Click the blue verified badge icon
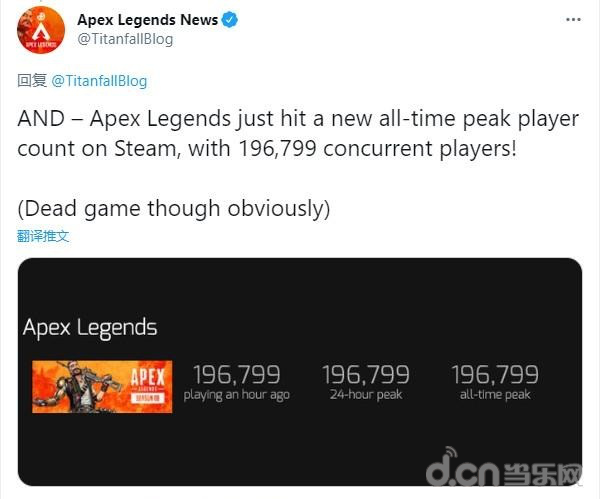 pyautogui.click(x=230, y=20)
